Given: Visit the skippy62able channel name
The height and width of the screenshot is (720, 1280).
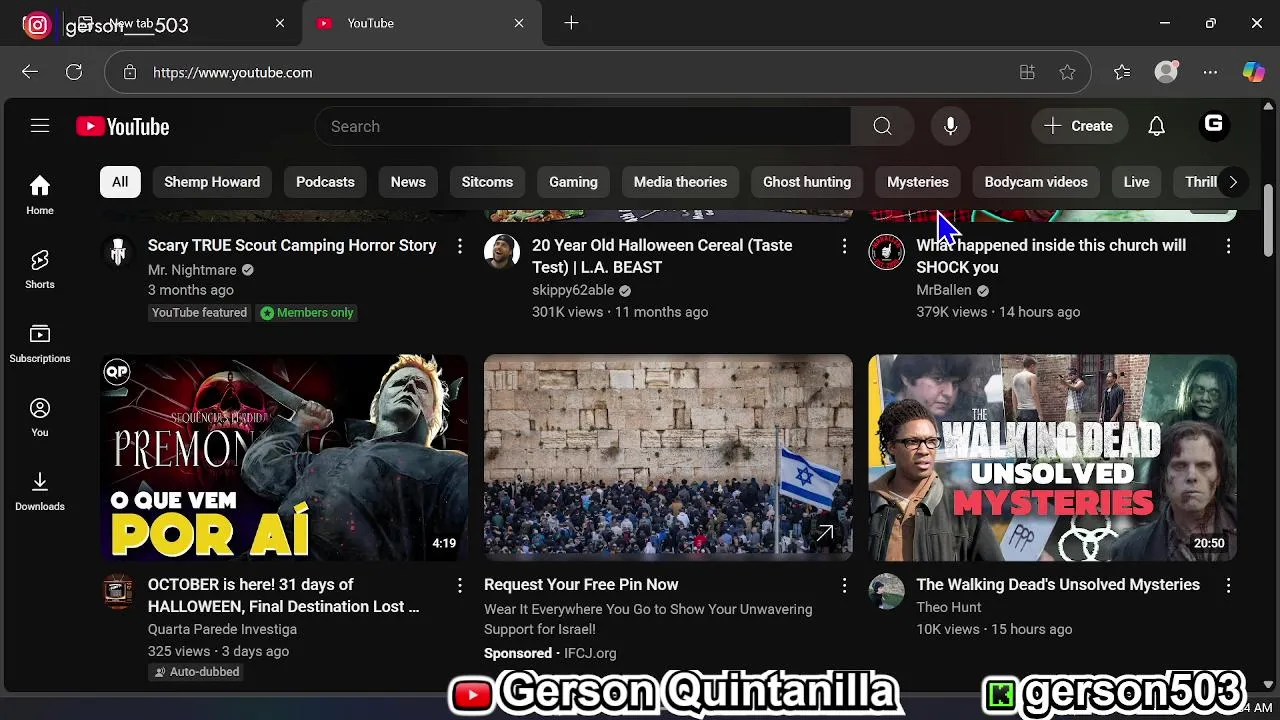Looking at the screenshot, I should pos(573,290).
